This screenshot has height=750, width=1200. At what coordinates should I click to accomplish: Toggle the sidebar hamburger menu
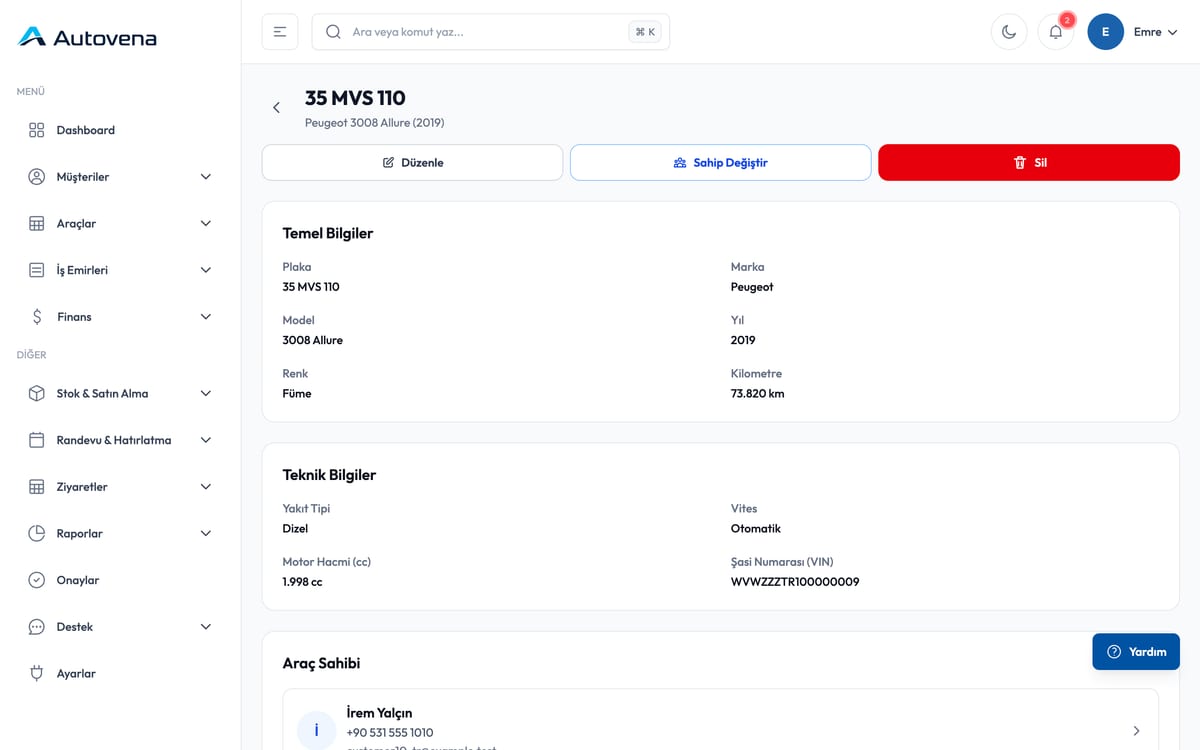[x=280, y=32]
